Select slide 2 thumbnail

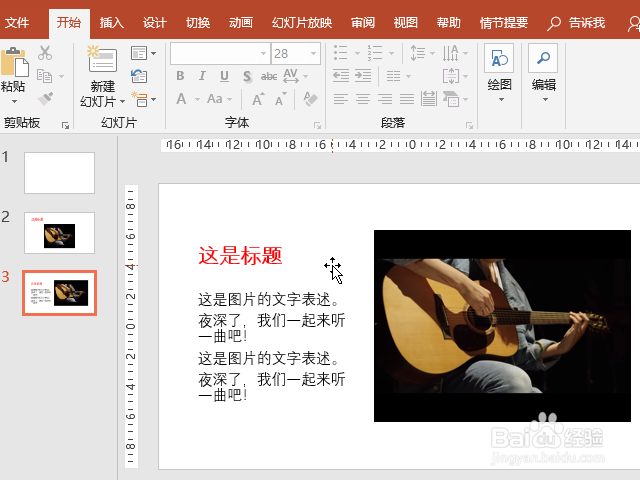pos(59,233)
